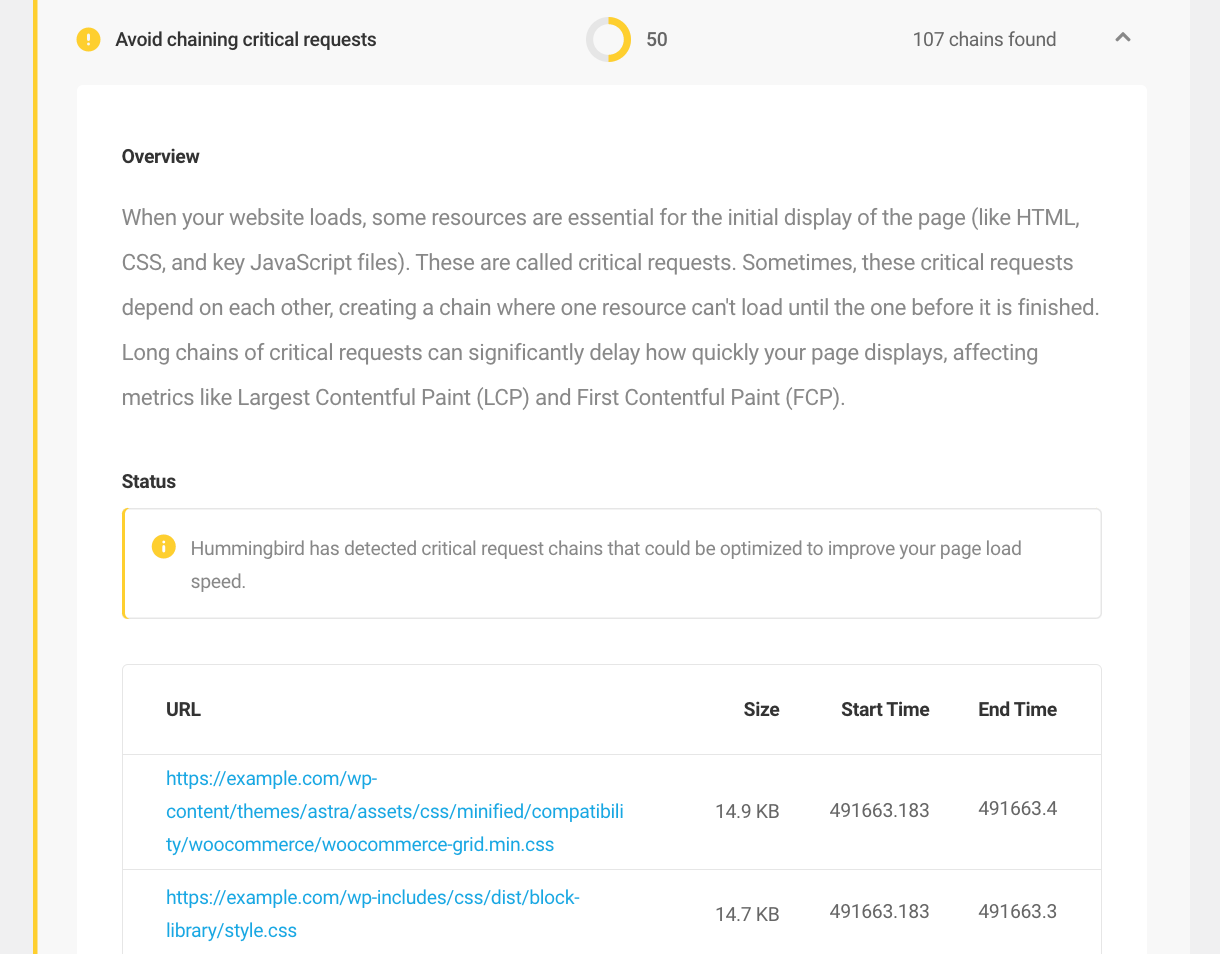Viewport: 1220px width, 954px height.
Task: Click end time value 491663.3
Action: coord(1017,911)
